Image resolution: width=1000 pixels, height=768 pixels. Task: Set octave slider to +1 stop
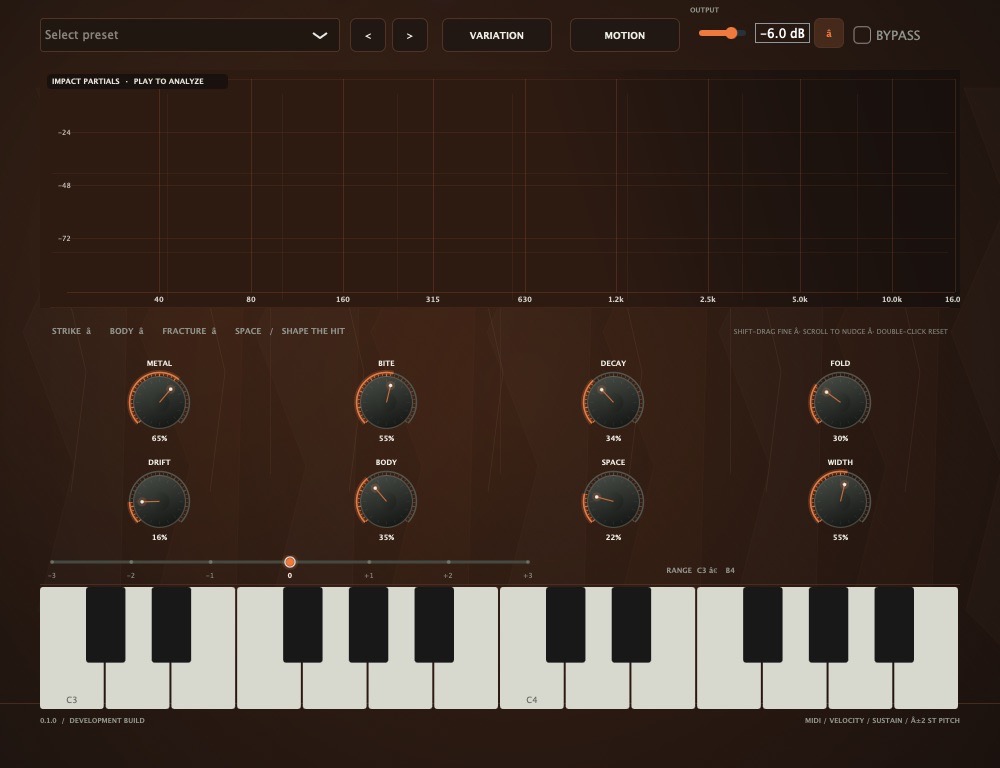[x=369, y=562]
